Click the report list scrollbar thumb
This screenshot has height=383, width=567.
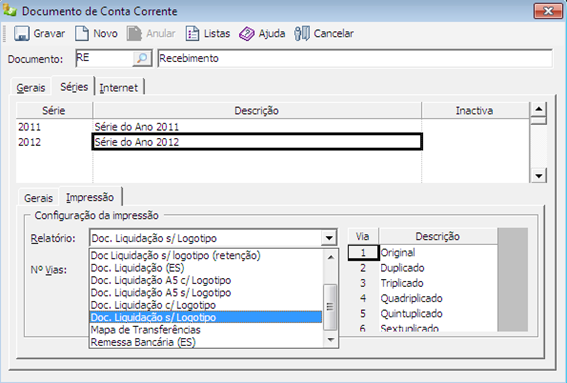(x=330, y=307)
